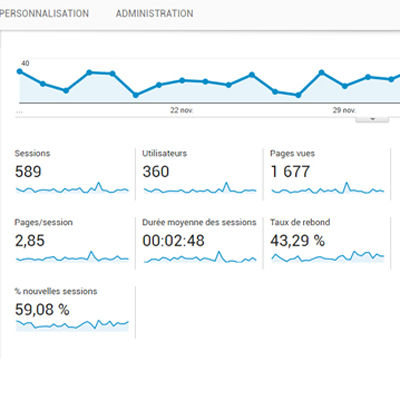Click the 22 nov. date label
Screen dimensions: 400x400
(x=182, y=110)
